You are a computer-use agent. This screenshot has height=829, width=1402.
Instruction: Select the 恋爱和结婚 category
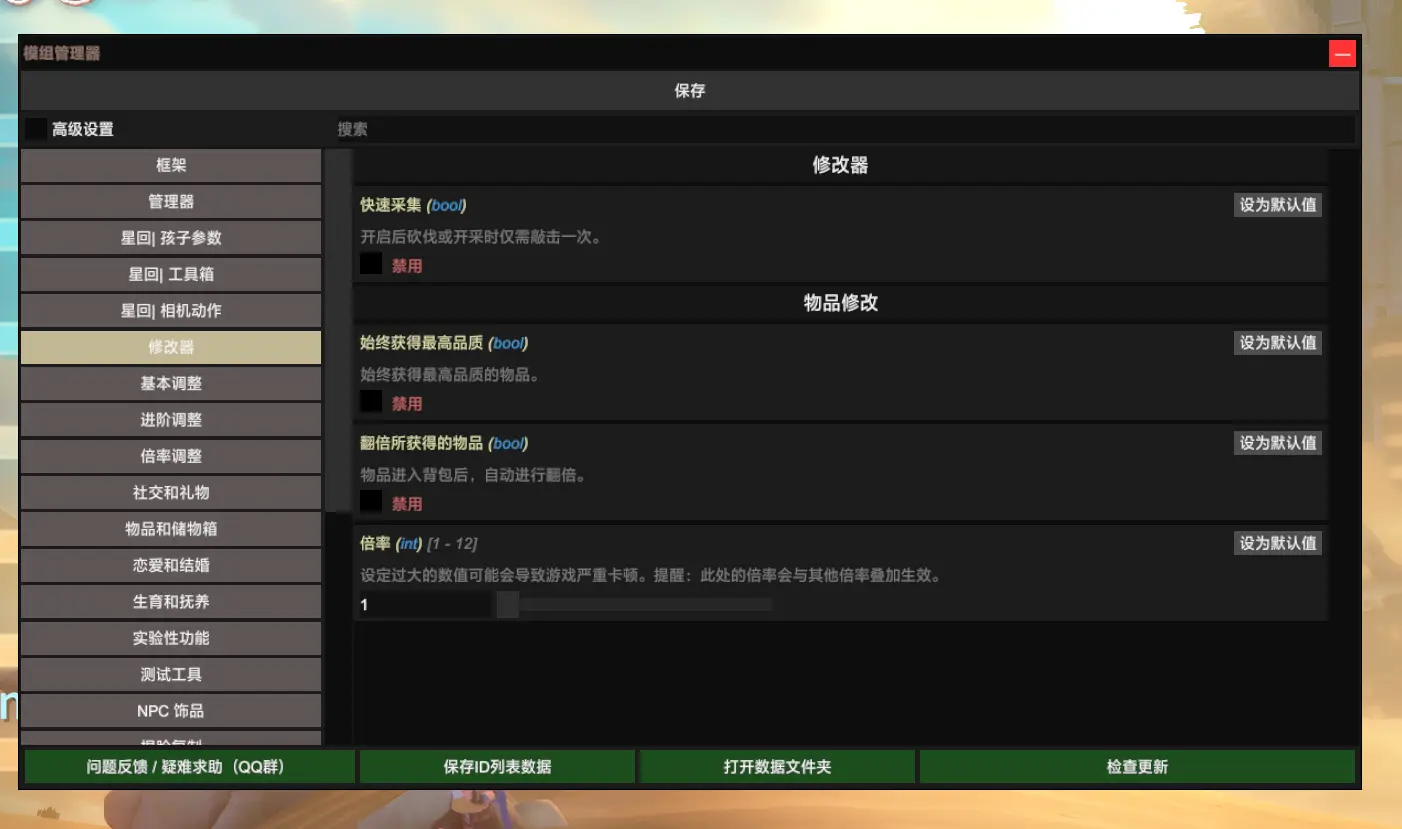pos(171,565)
